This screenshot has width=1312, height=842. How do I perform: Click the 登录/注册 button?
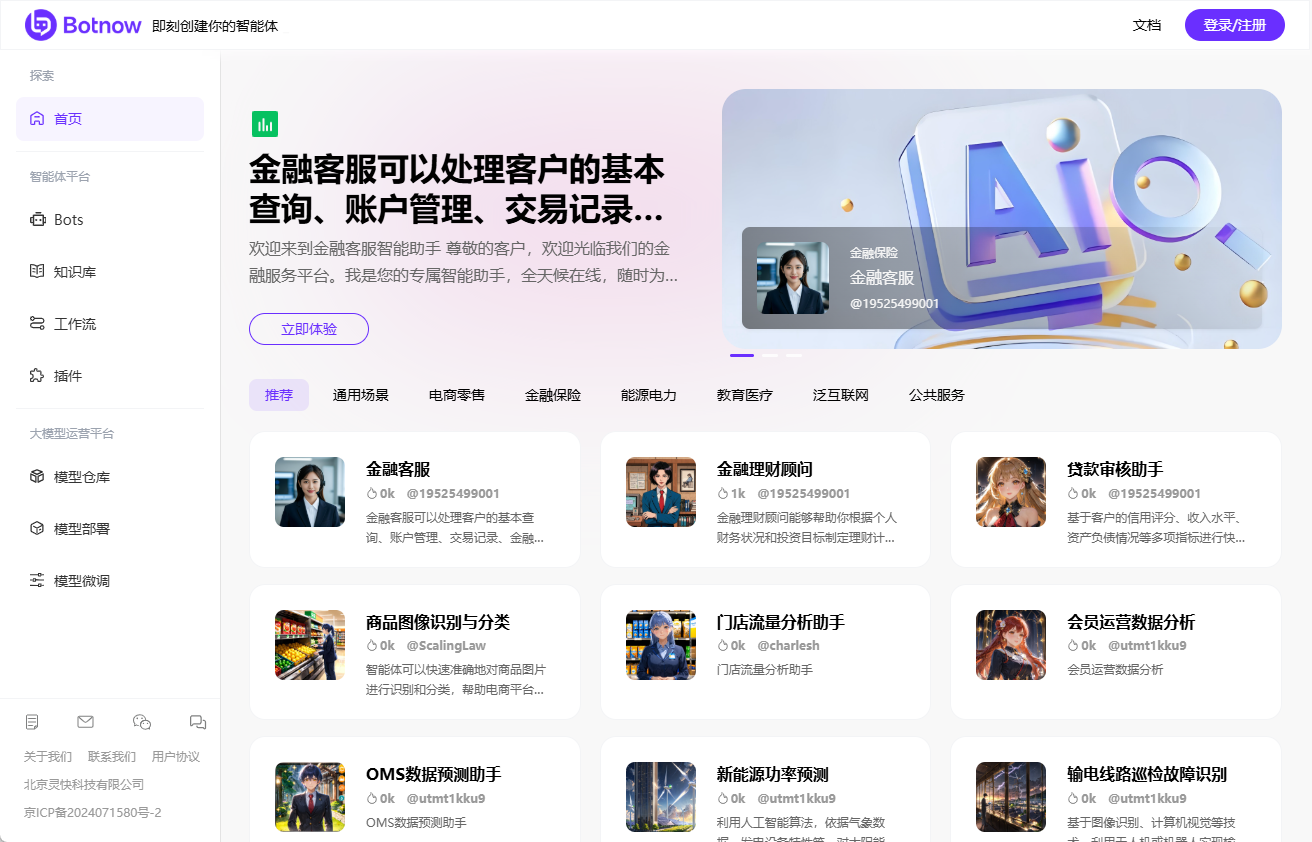(x=1235, y=25)
